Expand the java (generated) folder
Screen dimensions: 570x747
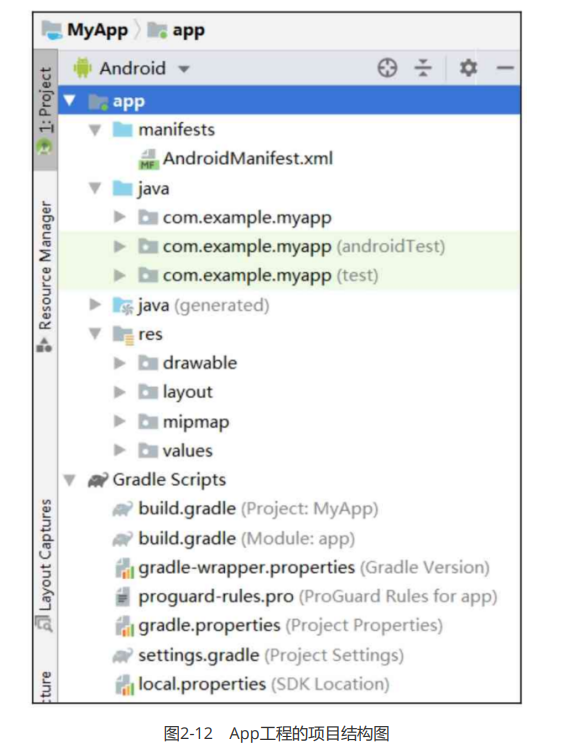[x=95, y=304]
